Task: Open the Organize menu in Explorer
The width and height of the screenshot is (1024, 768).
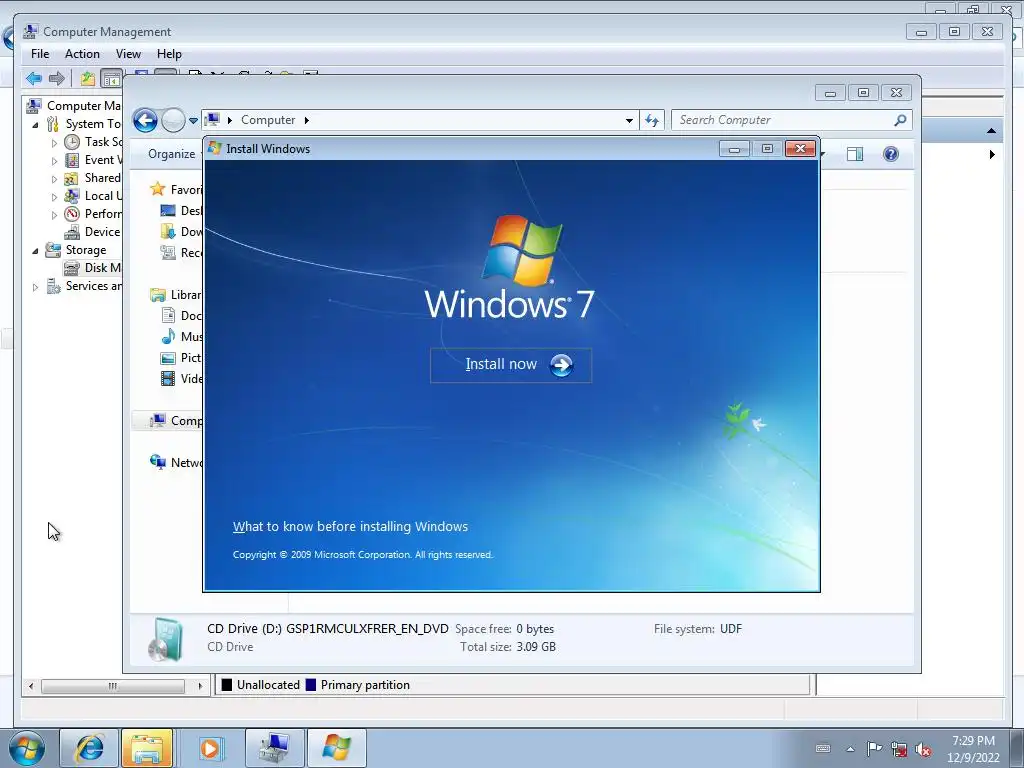Action: click(172, 154)
